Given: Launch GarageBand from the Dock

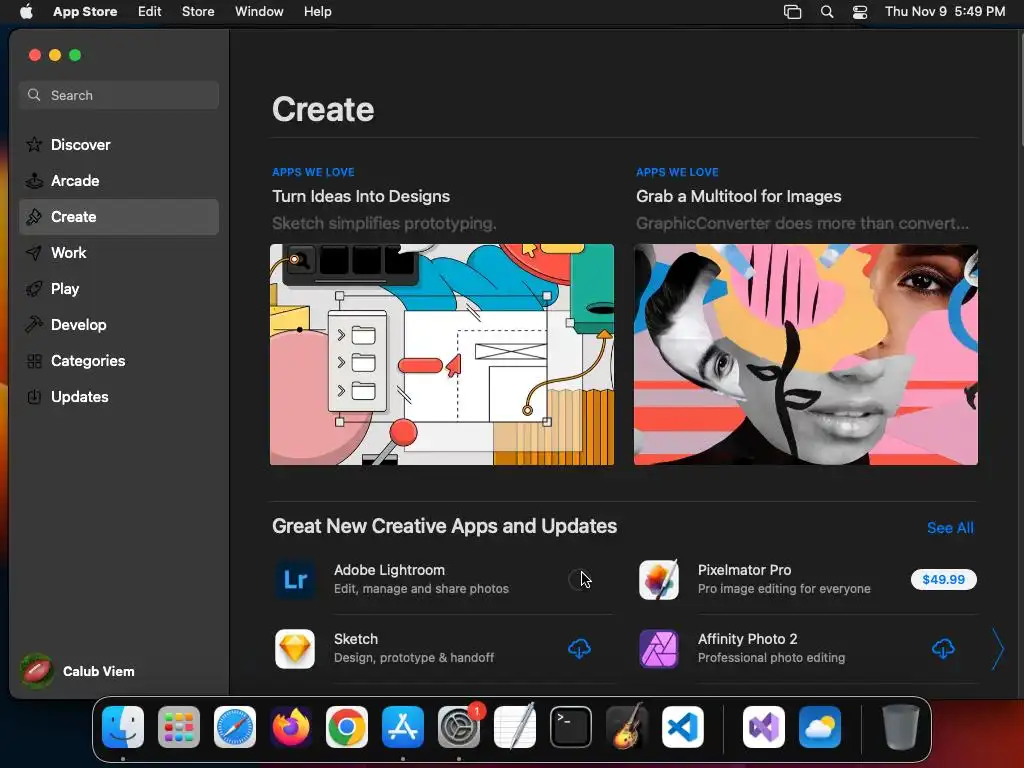Looking at the screenshot, I should click(x=627, y=727).
